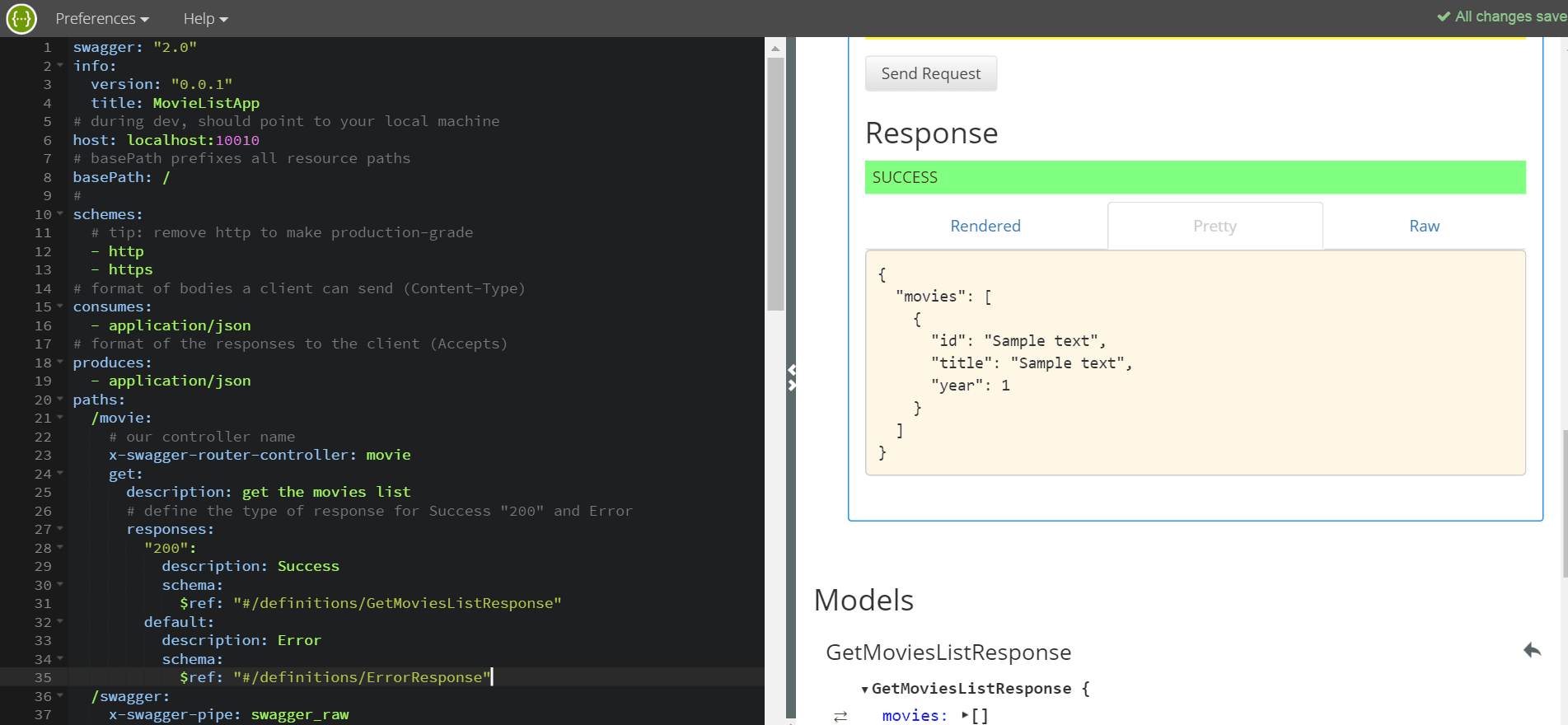The image size is (1568, 725).
Task: Click the swap arrows icon beside movies
Action: coord(840,716)
